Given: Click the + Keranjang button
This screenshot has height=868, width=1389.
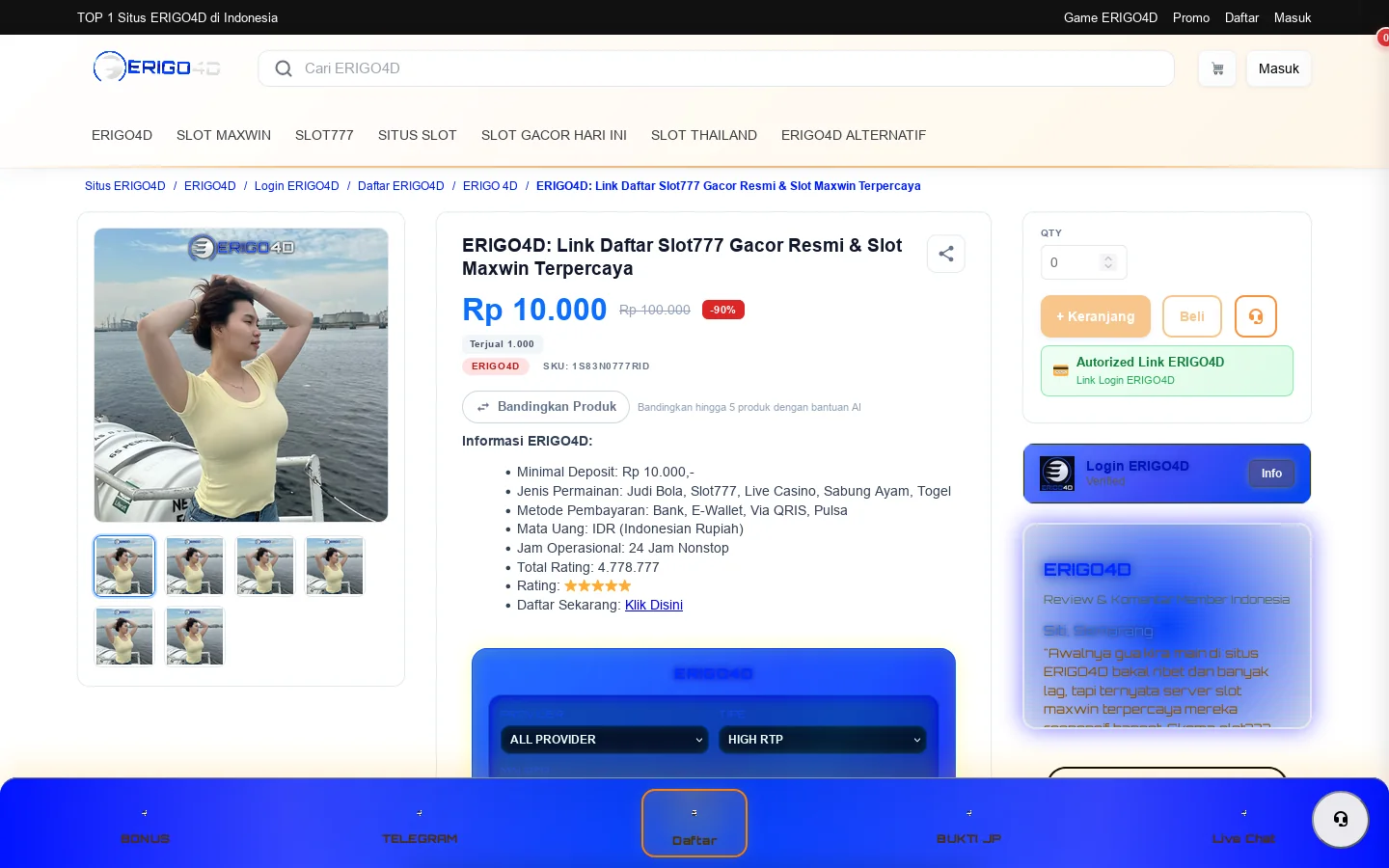Looking at the screenshot, I should point(1096,316).
